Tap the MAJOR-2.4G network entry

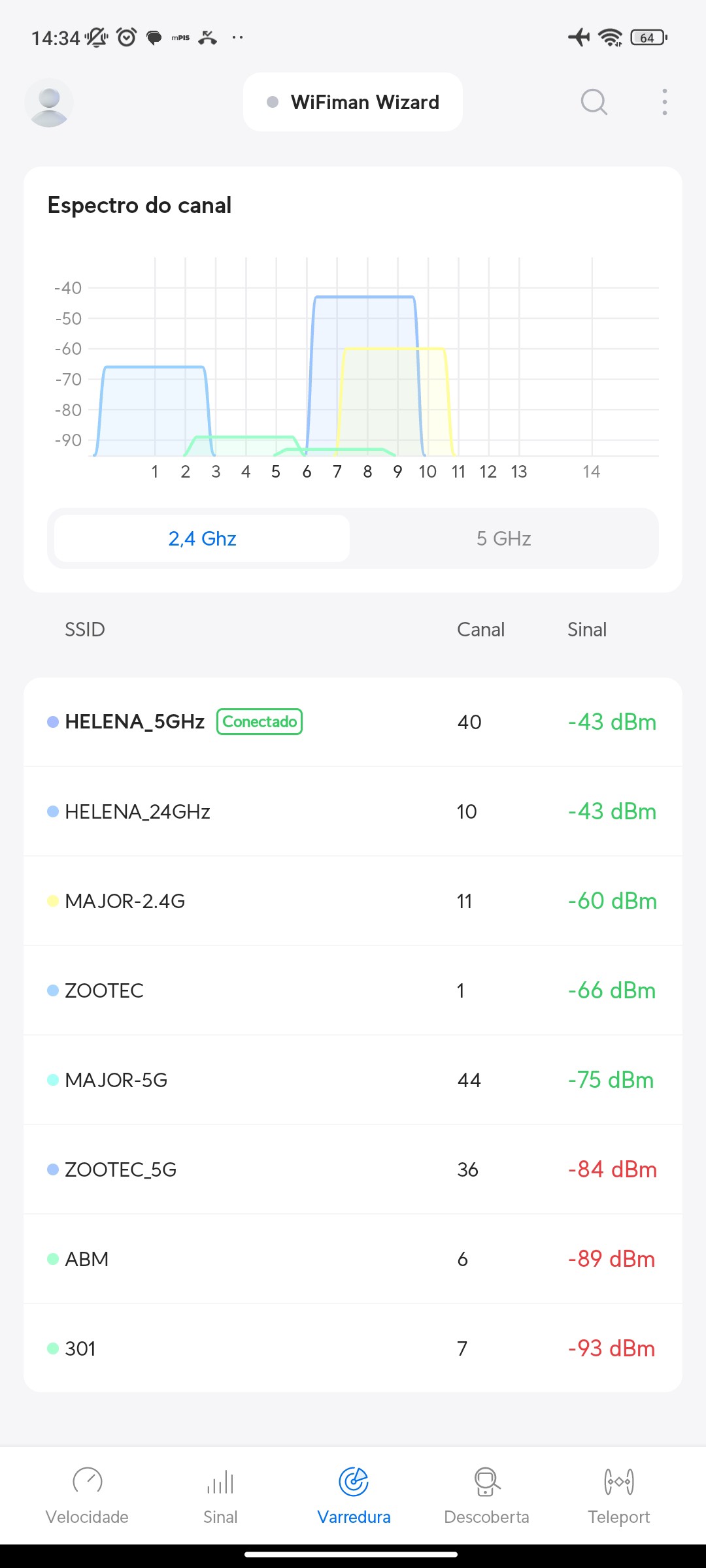tap(353, 901)
